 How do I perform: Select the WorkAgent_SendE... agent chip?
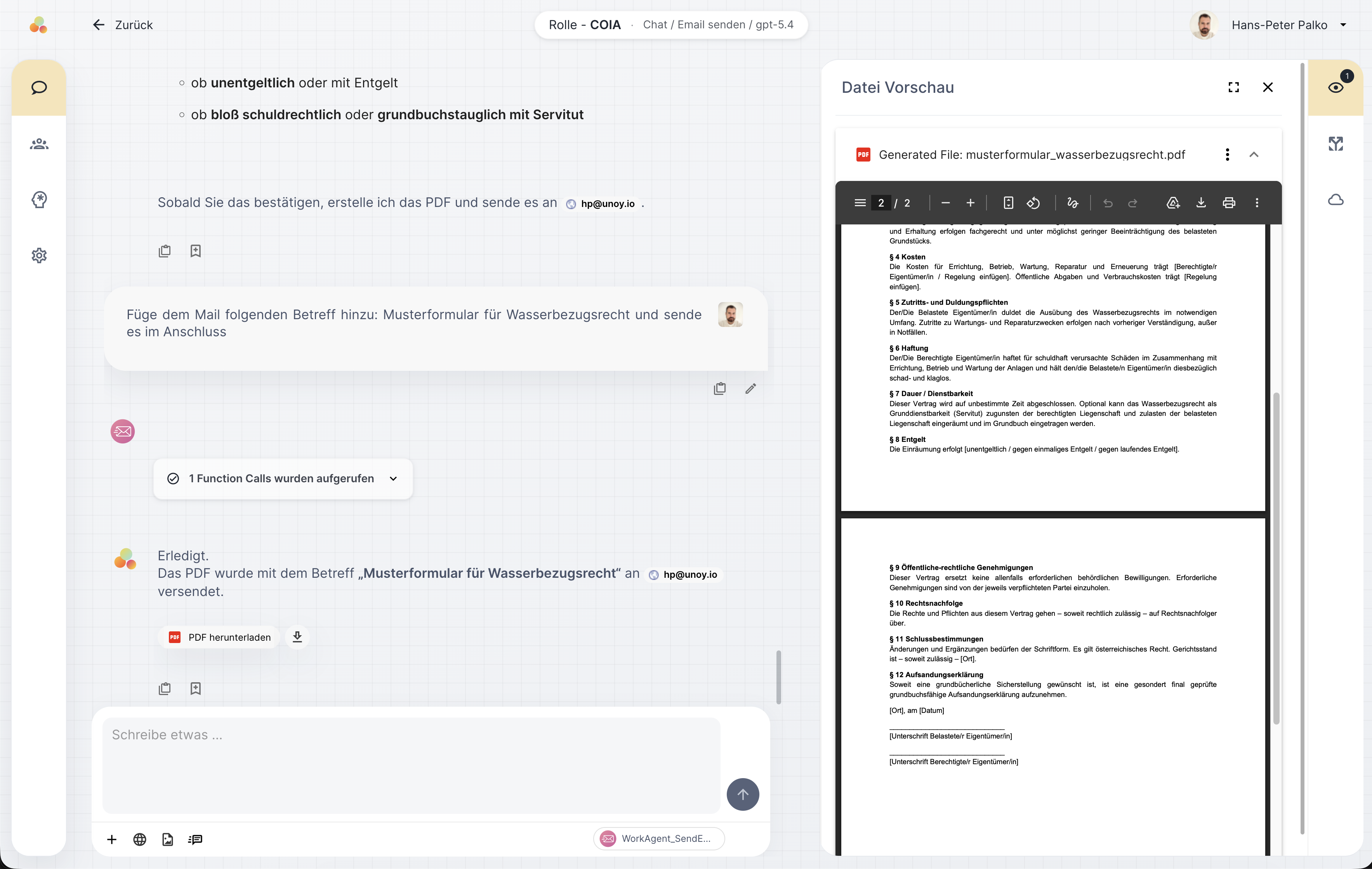659,839
